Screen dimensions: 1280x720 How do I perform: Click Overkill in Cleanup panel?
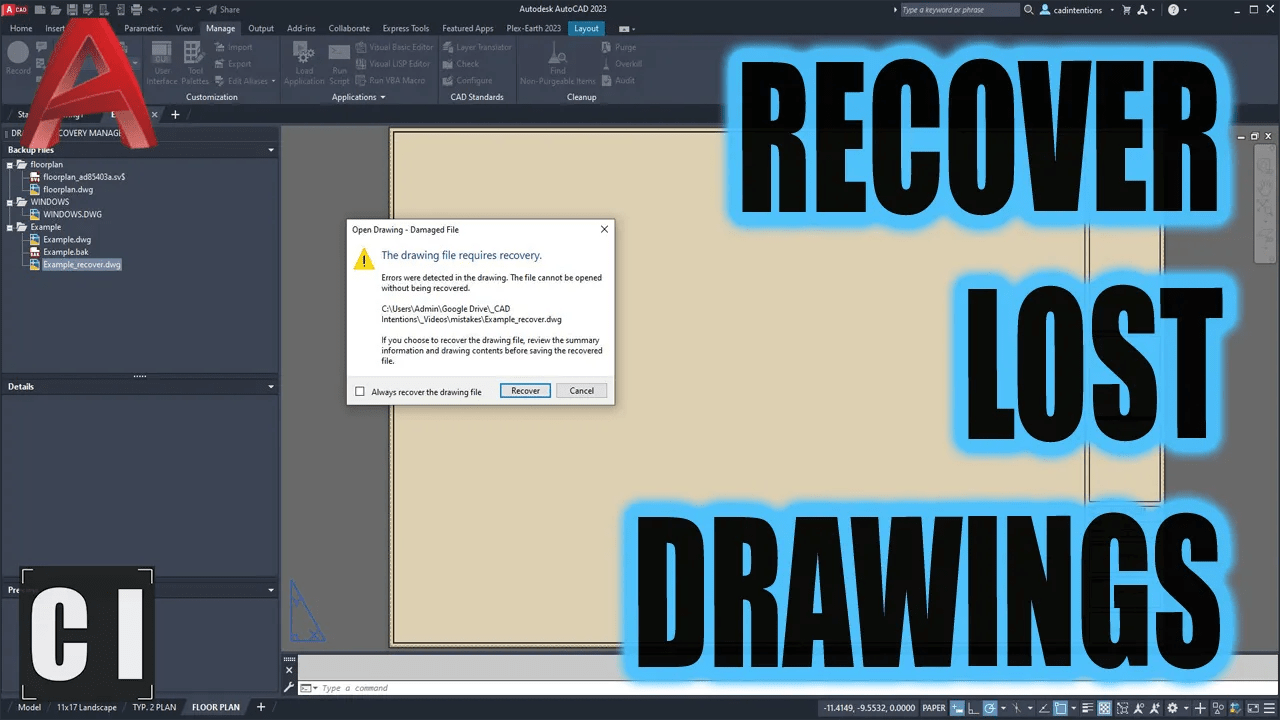pos(621,64)
